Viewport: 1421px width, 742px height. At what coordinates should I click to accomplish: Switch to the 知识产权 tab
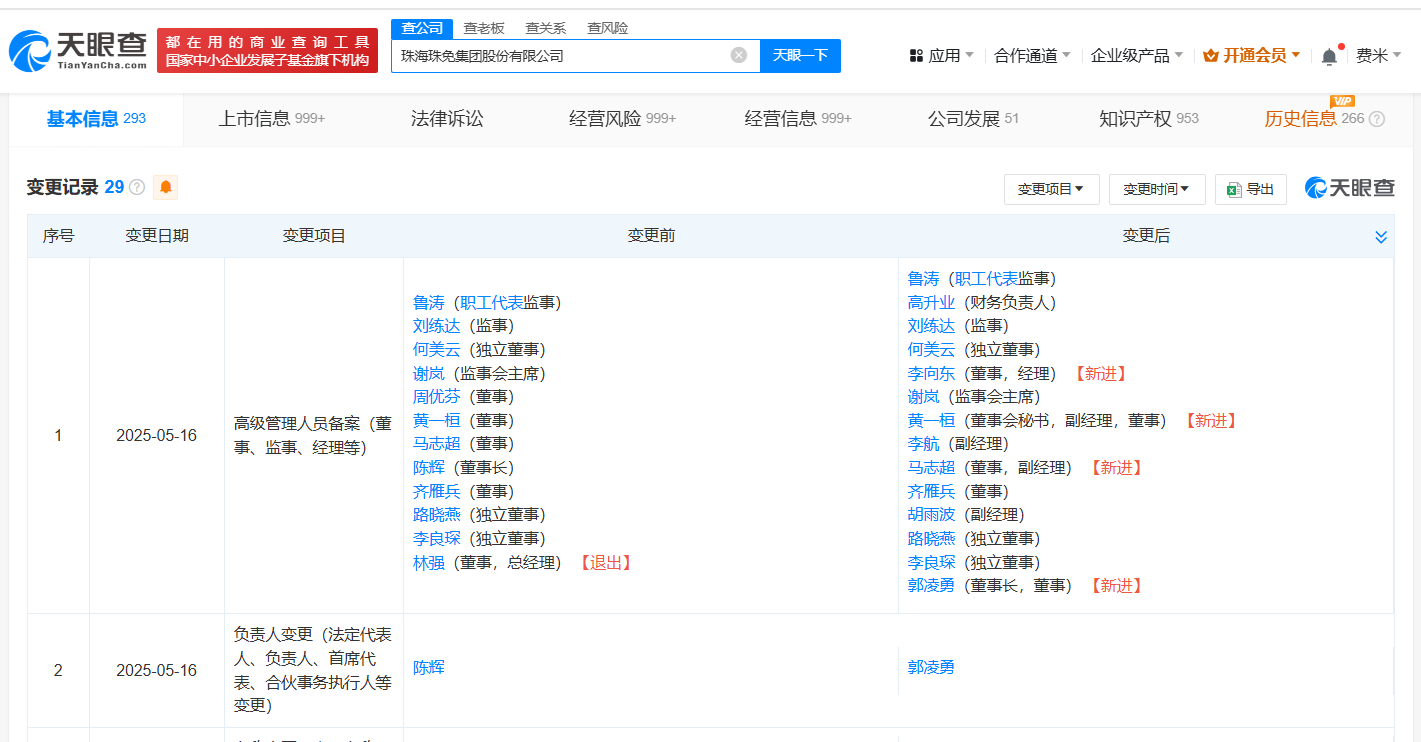[1149, 119]
